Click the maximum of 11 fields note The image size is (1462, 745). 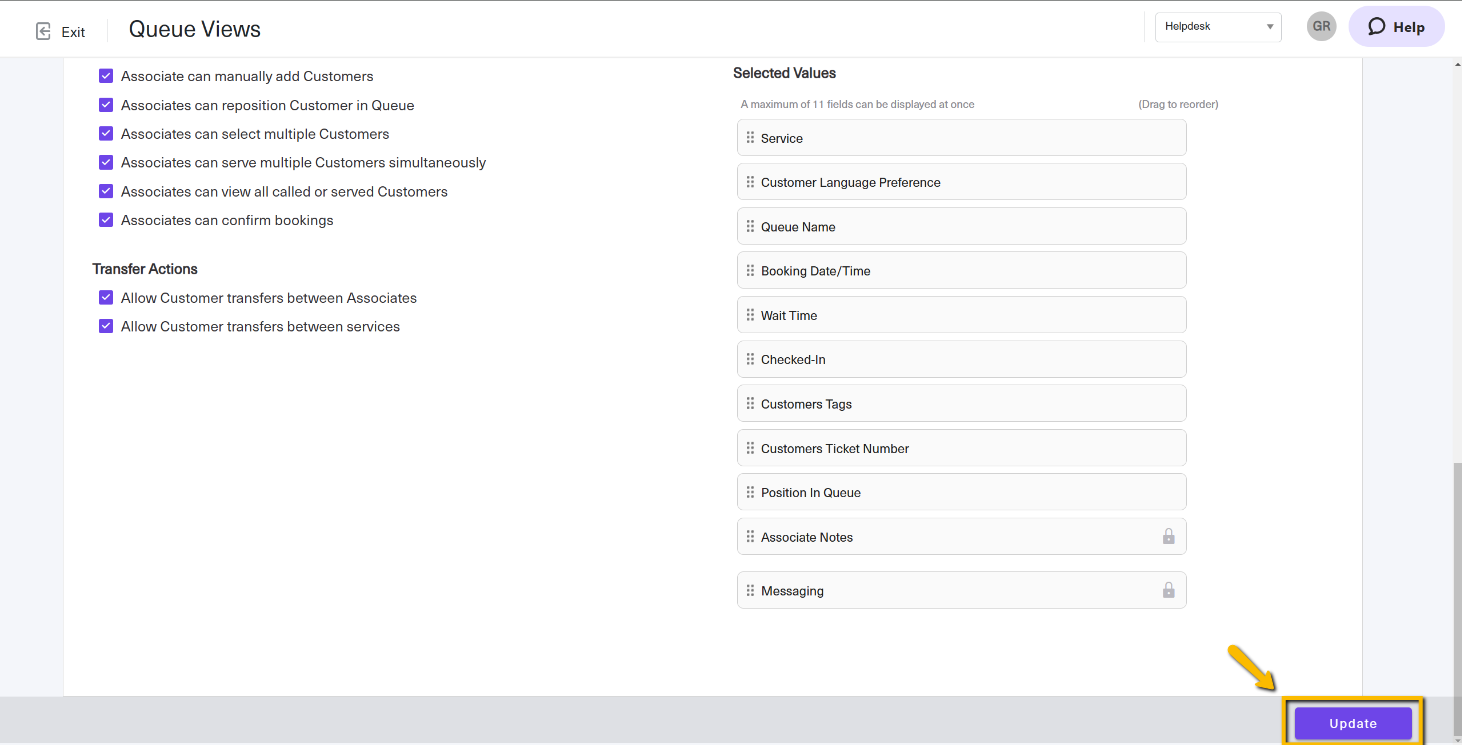point(857,104)
